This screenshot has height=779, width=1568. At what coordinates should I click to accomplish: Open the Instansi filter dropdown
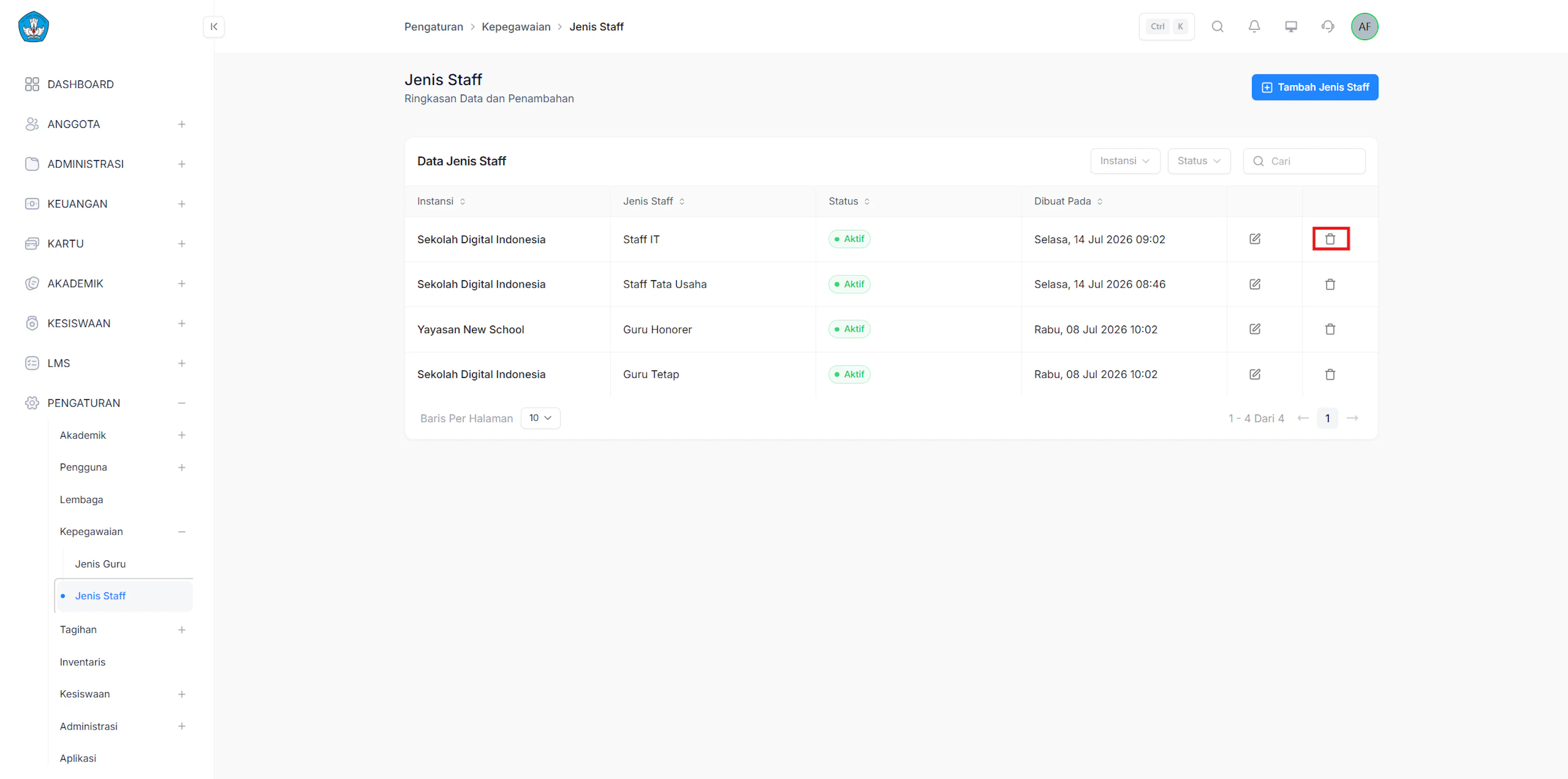(1125, 161)
